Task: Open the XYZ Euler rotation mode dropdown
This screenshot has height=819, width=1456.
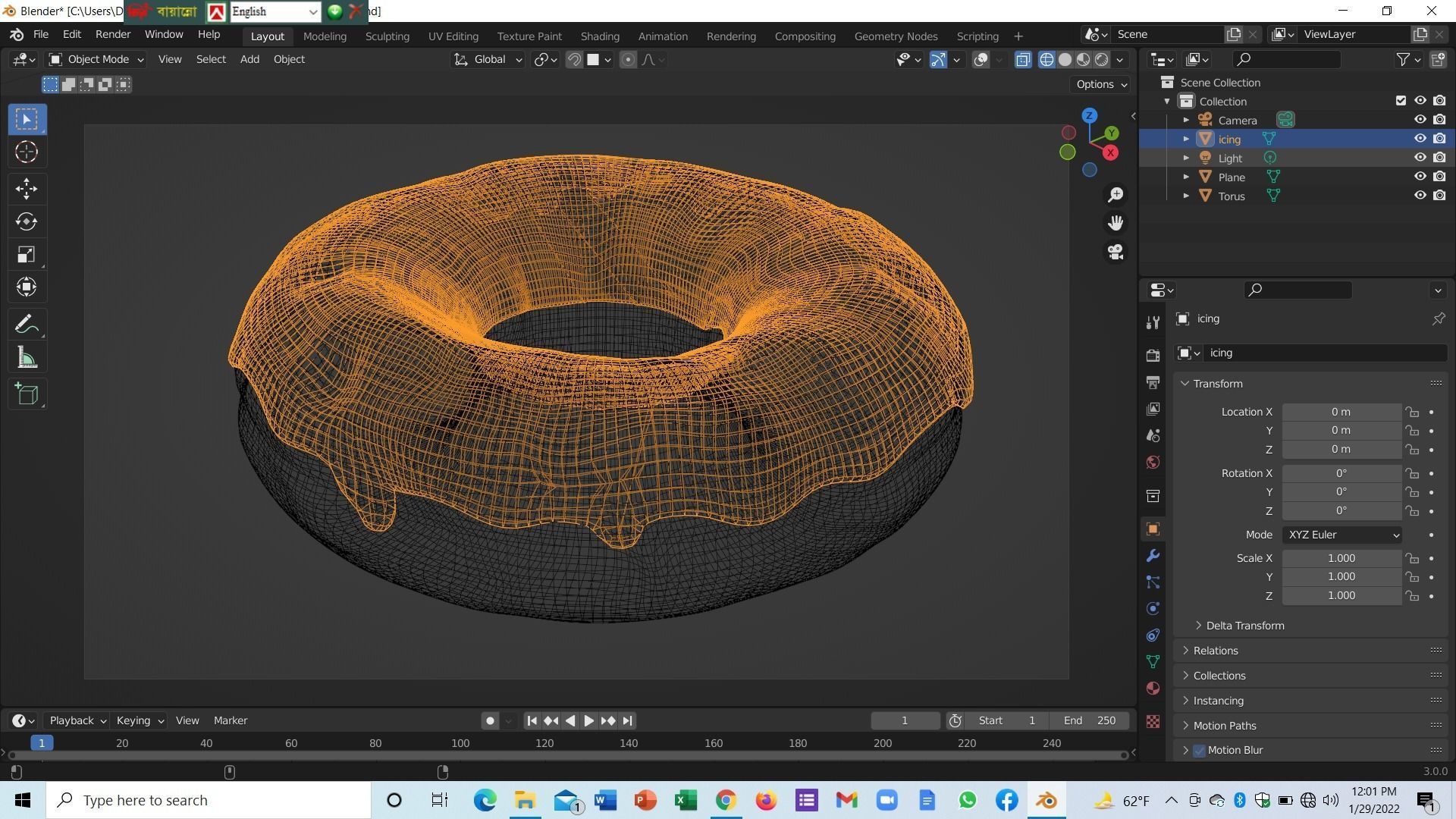Action: (1341, 535)
